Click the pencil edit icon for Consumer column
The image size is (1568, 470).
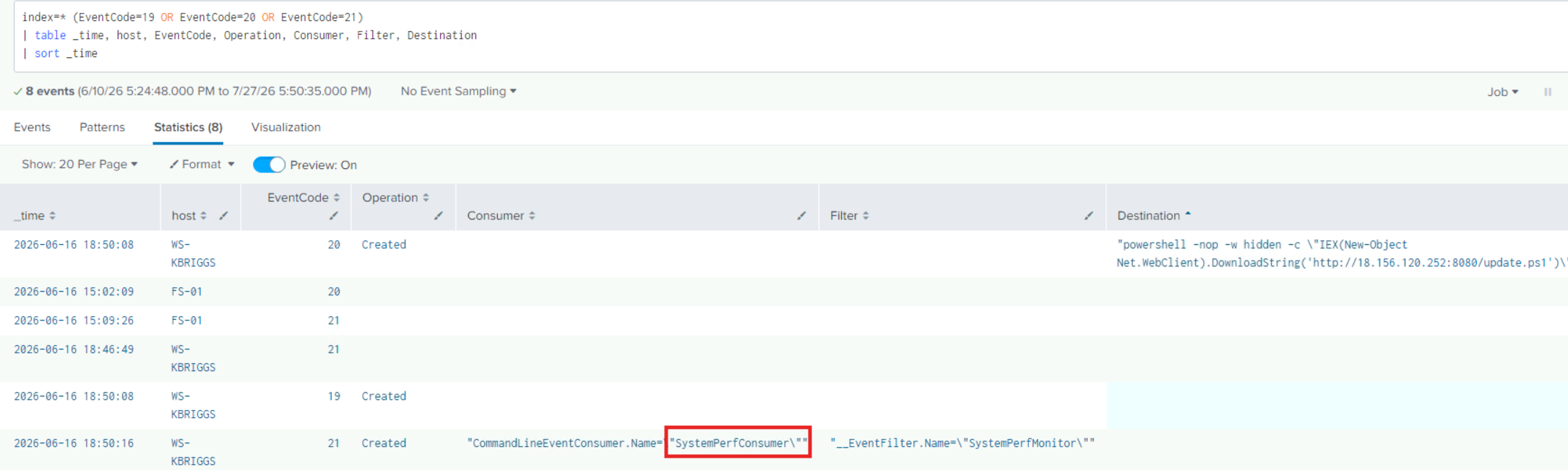coord(801,216)
